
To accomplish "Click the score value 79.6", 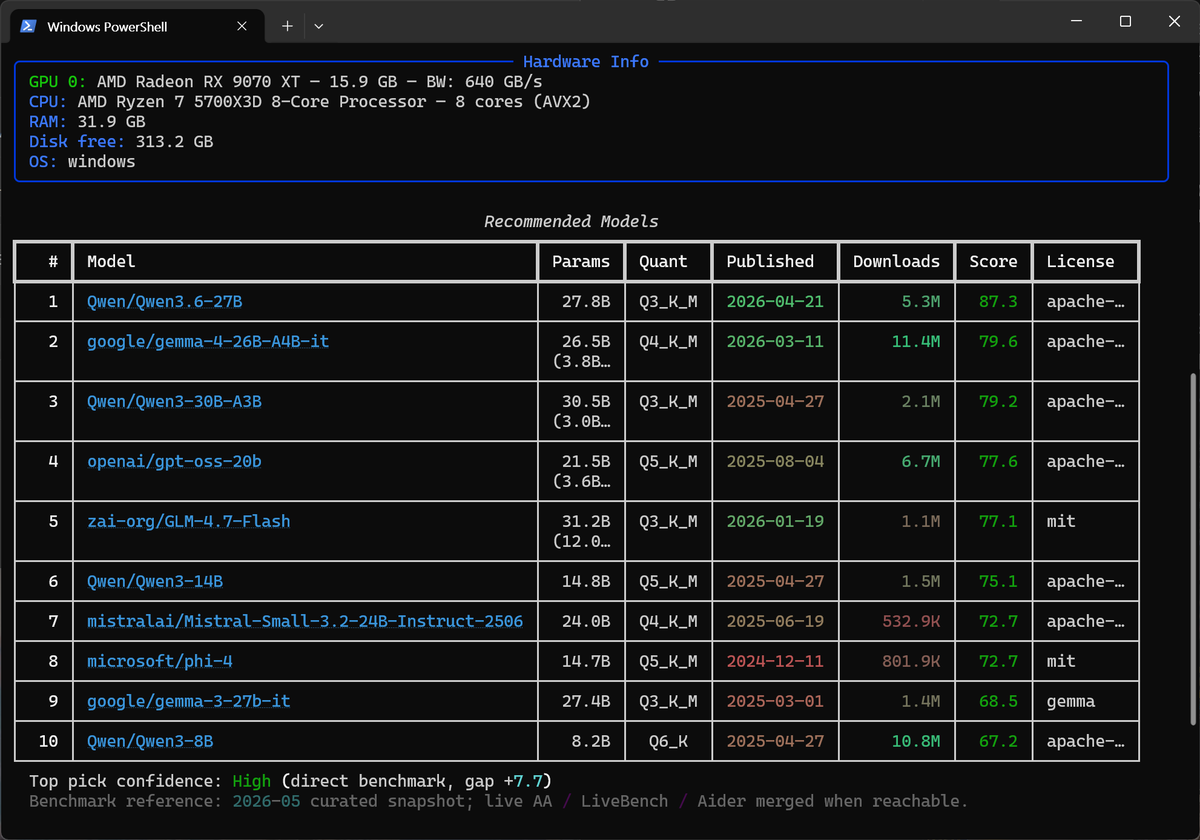I will click(x=998, y=341).
